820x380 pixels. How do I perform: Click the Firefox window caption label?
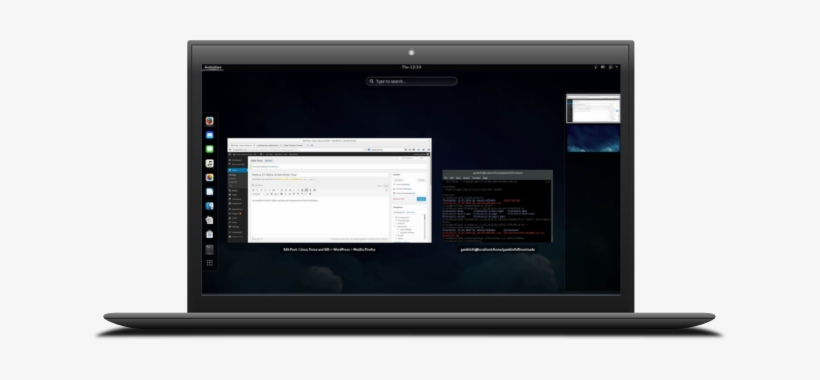point(329,250)
